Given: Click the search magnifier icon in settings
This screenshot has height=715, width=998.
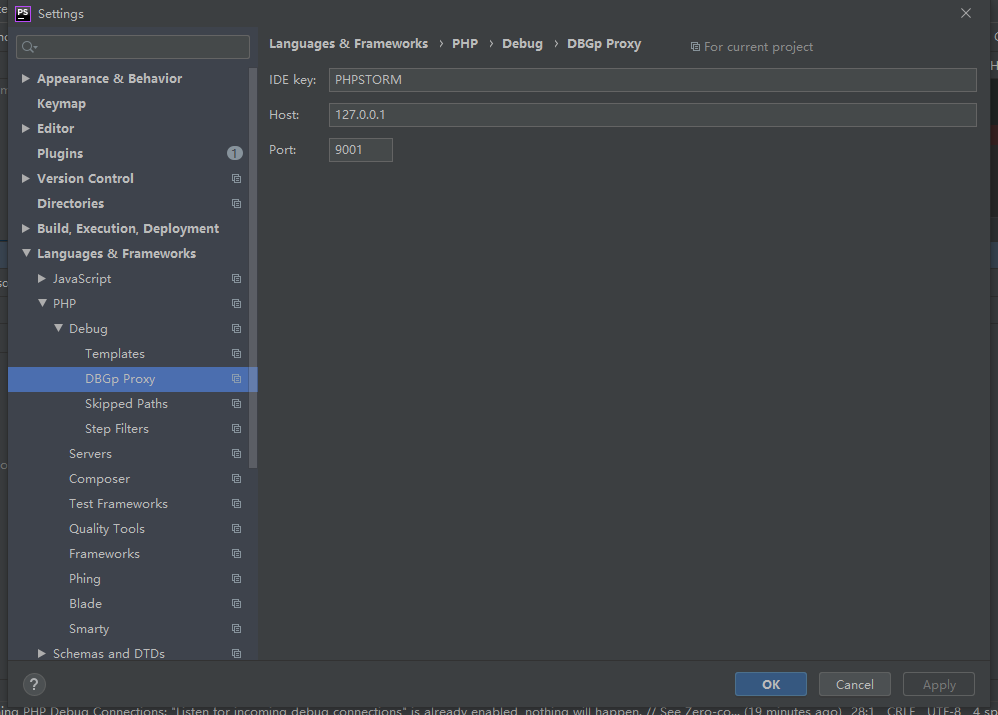Looking at the screenshot, I should tap(29, 46).
